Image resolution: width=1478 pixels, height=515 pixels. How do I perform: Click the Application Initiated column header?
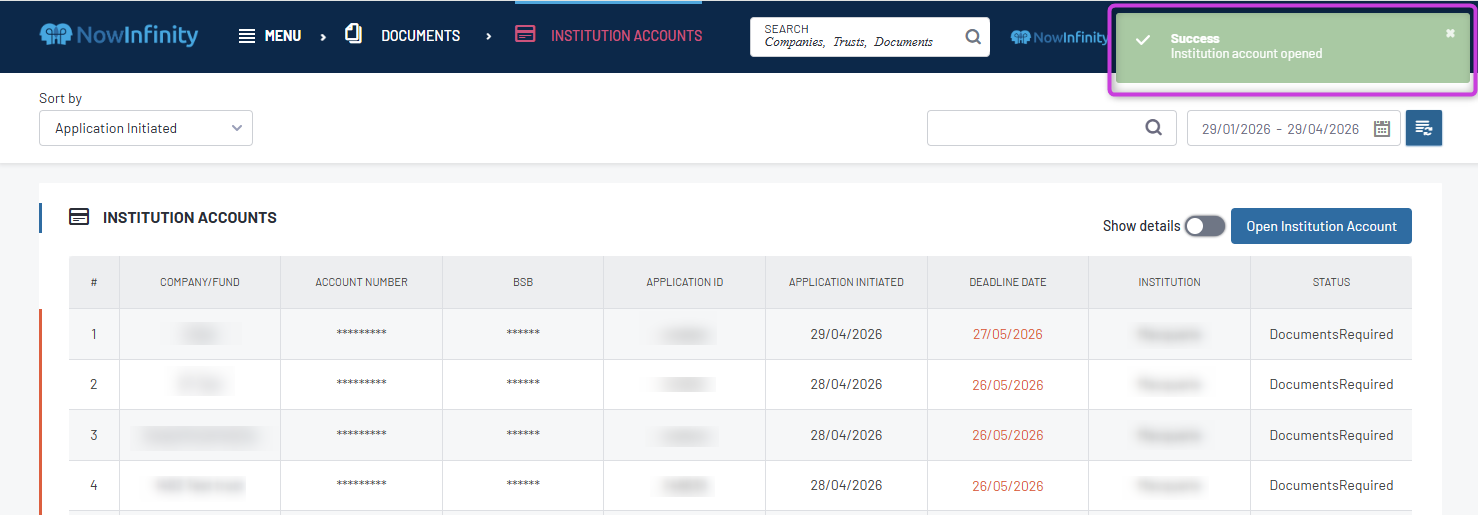point(846,282)
